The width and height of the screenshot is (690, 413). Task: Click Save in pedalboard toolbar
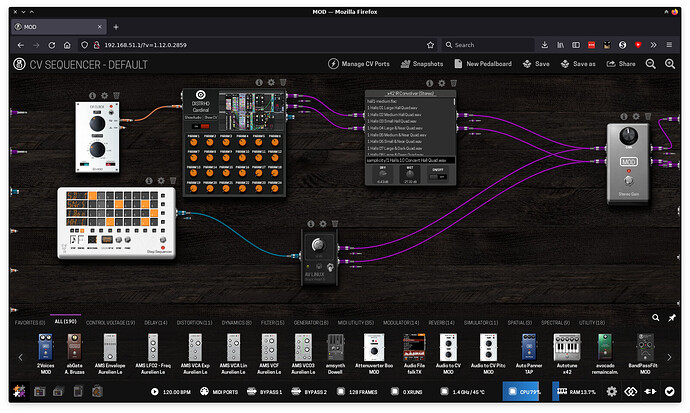[536, 64]
